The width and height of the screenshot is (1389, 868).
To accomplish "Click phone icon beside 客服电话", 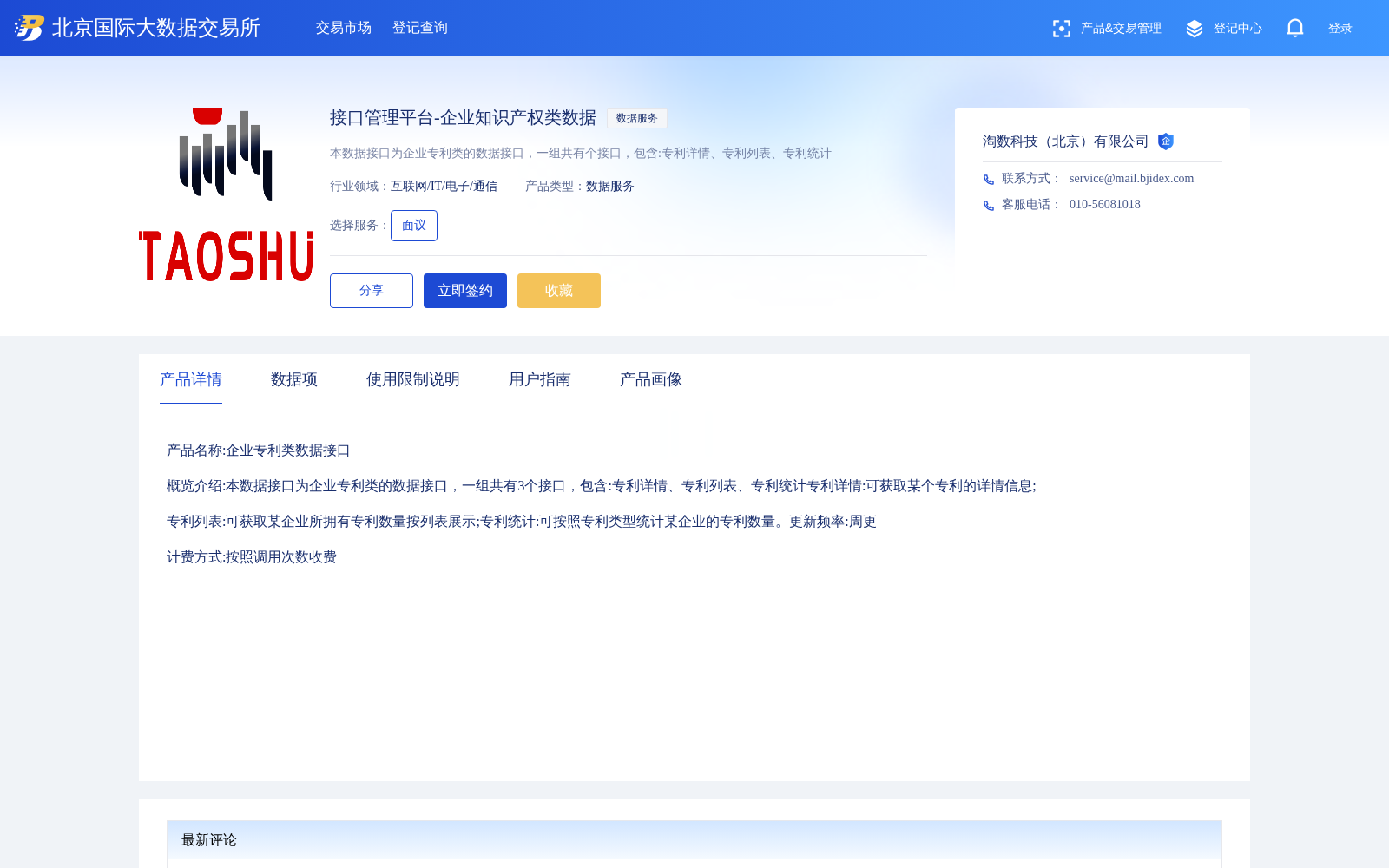I will click(989, 206).
